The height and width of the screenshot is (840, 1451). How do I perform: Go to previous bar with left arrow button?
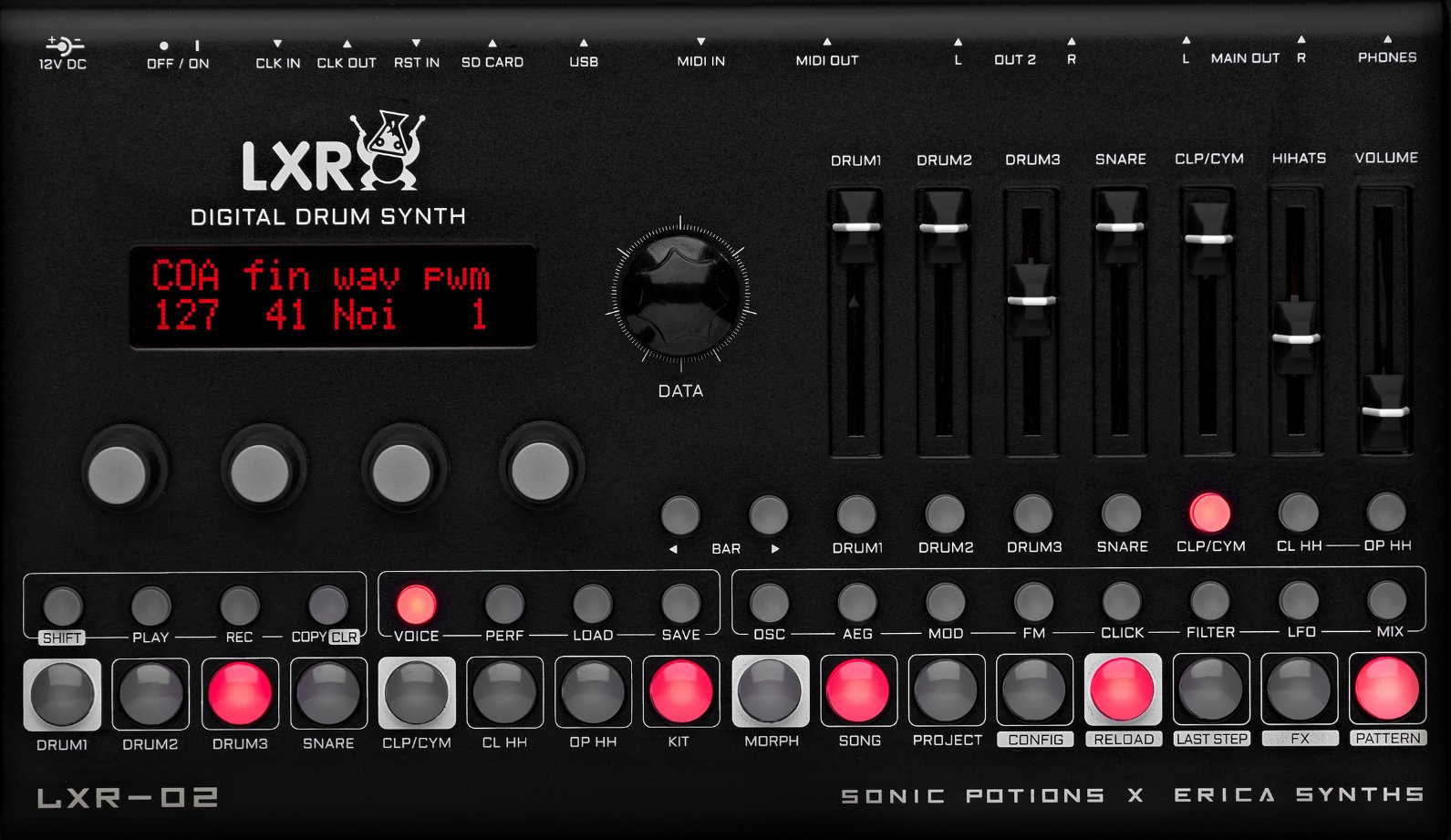click(680, 515)
